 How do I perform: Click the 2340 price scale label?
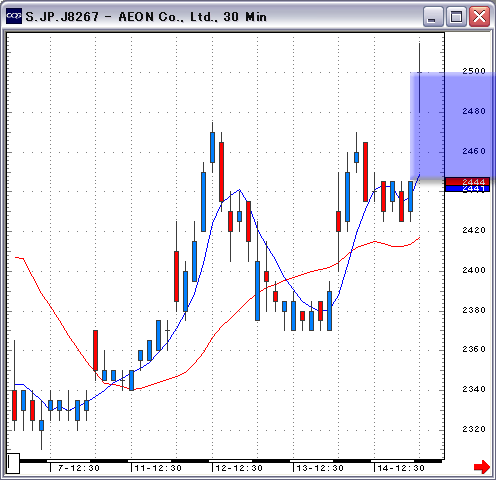click(x=474, y=389)
